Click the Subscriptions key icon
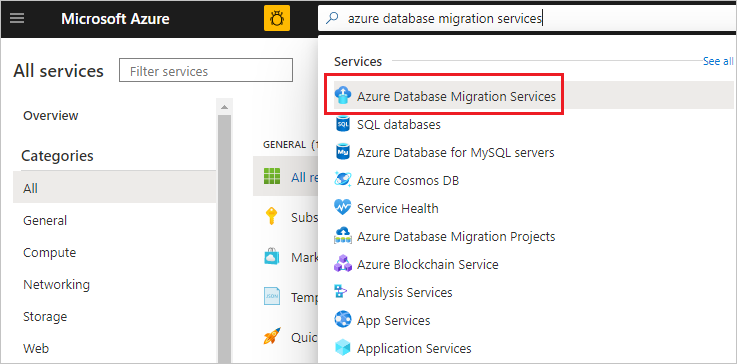This screenshot has height=364, width=737. click(272, 217)
